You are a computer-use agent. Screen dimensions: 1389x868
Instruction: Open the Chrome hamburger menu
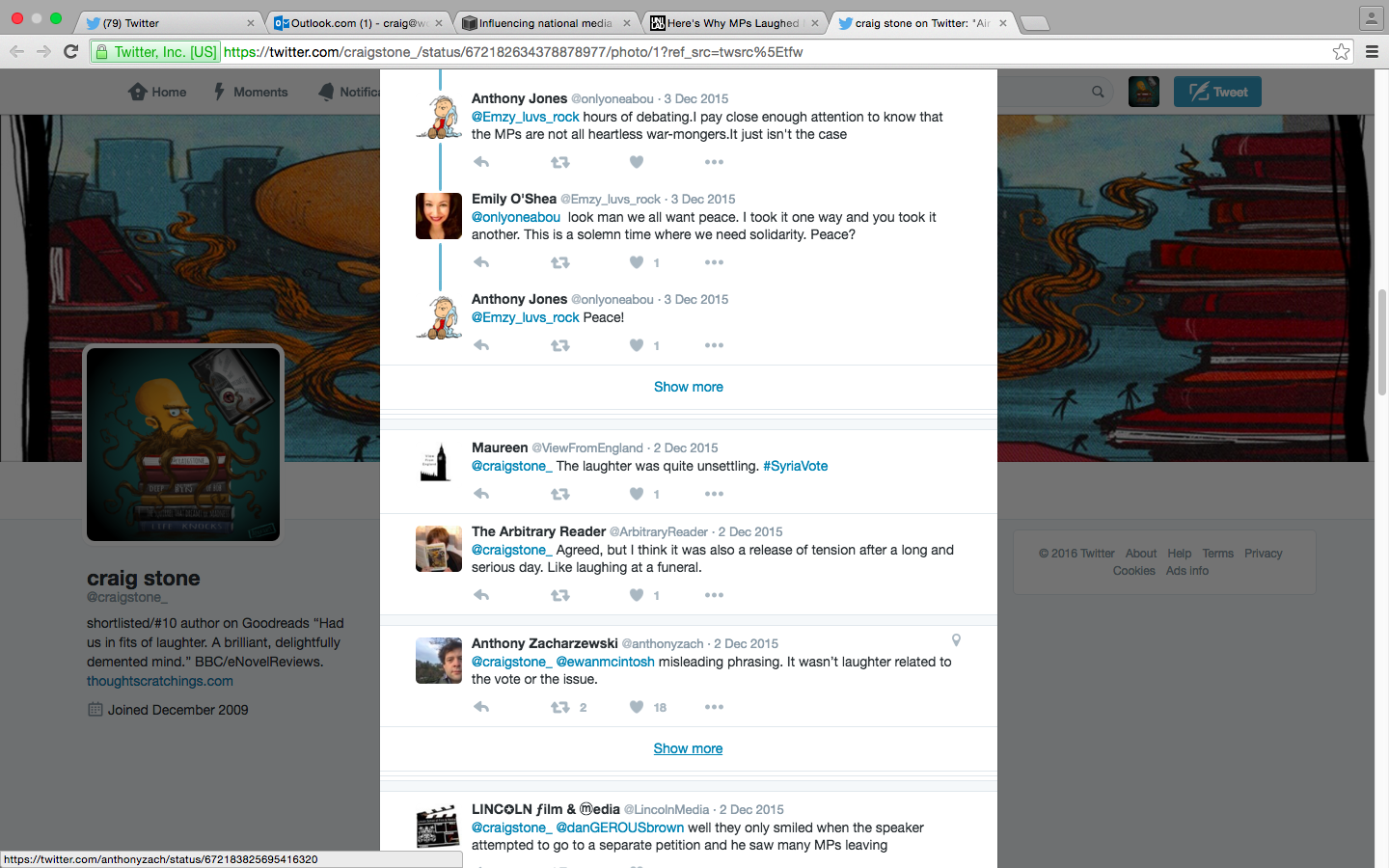(x=1372, y=52)
